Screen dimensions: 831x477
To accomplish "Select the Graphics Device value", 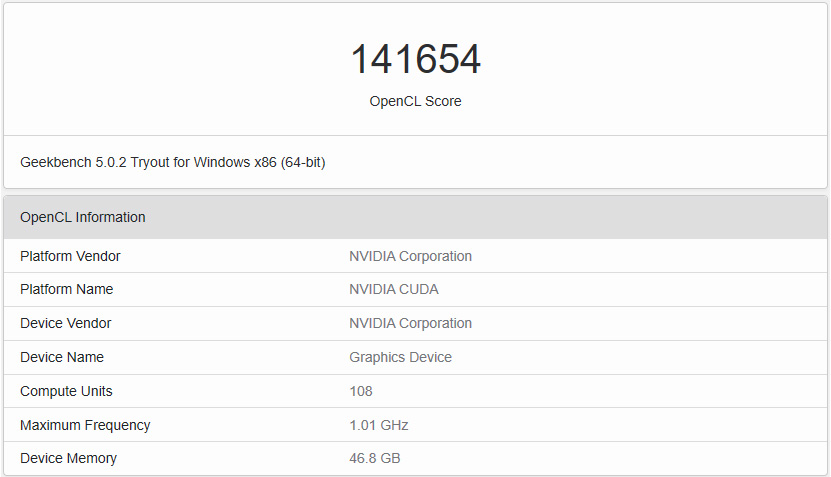I will (x=400, y=357).
